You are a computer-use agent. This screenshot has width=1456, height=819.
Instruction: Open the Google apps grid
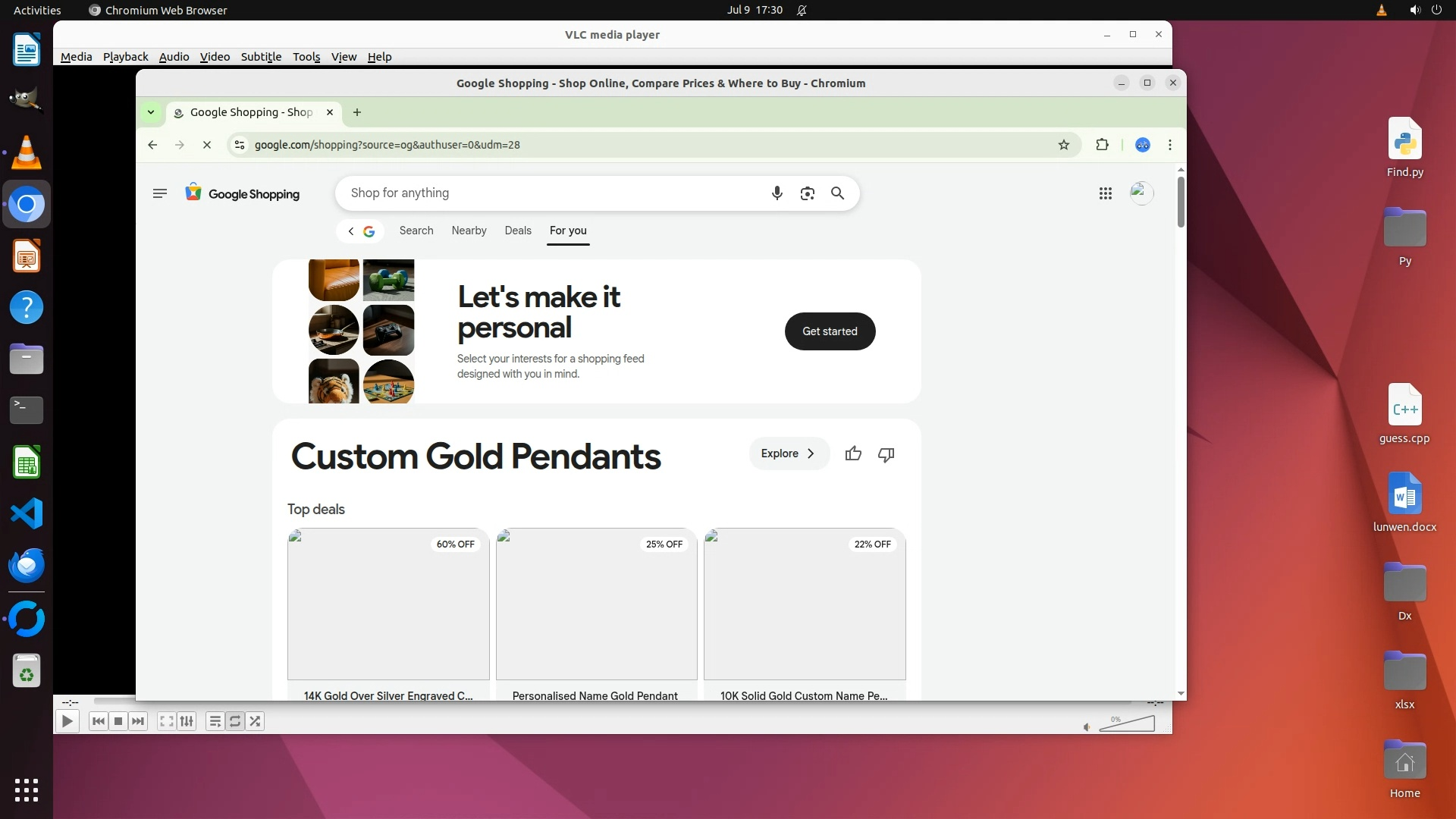tap(1105, 193)
